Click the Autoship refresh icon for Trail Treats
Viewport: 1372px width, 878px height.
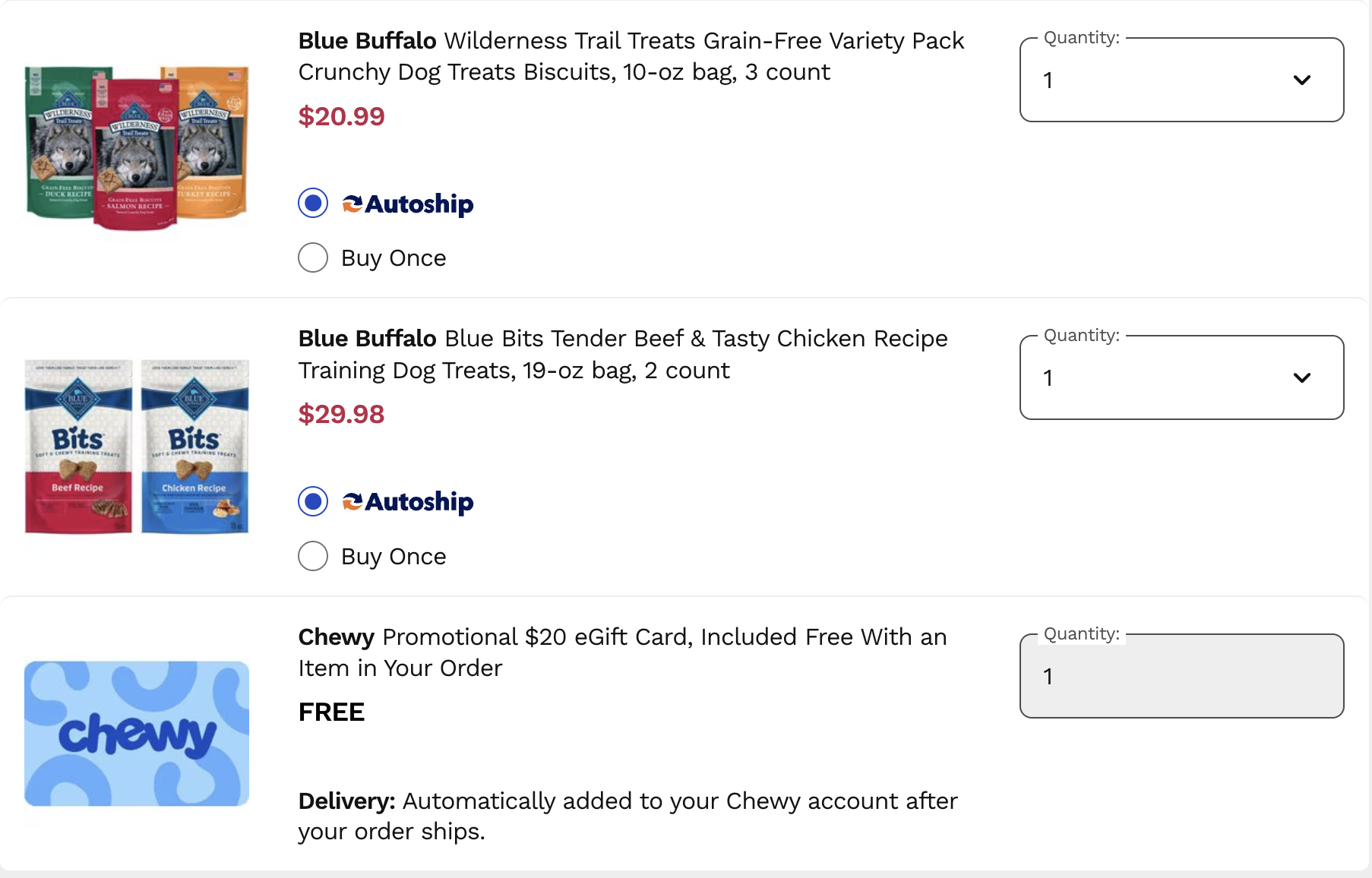pyautogui.click(x=351, y=203)
